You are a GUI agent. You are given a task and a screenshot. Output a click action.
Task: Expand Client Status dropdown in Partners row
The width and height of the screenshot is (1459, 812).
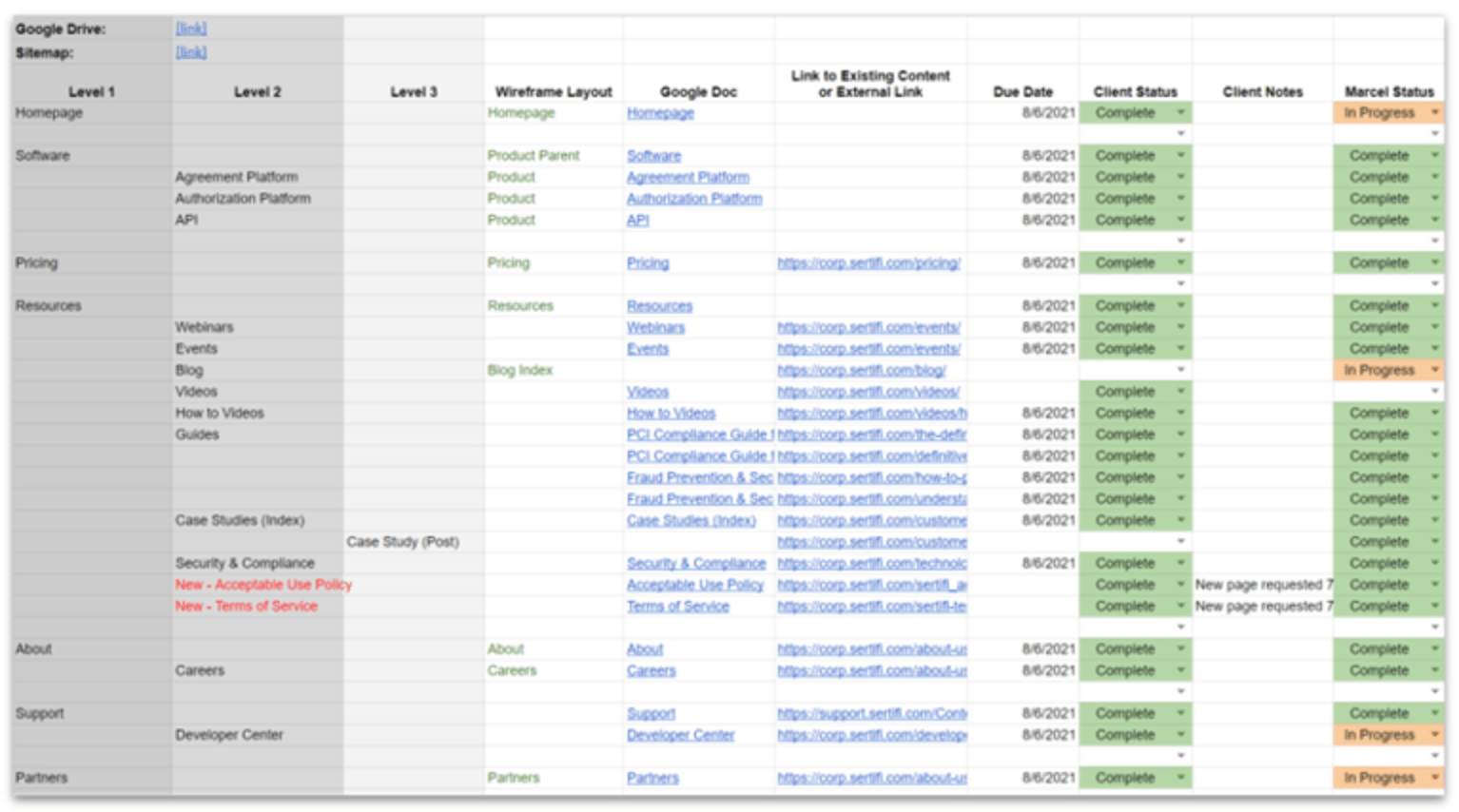tap(1180, 778)
